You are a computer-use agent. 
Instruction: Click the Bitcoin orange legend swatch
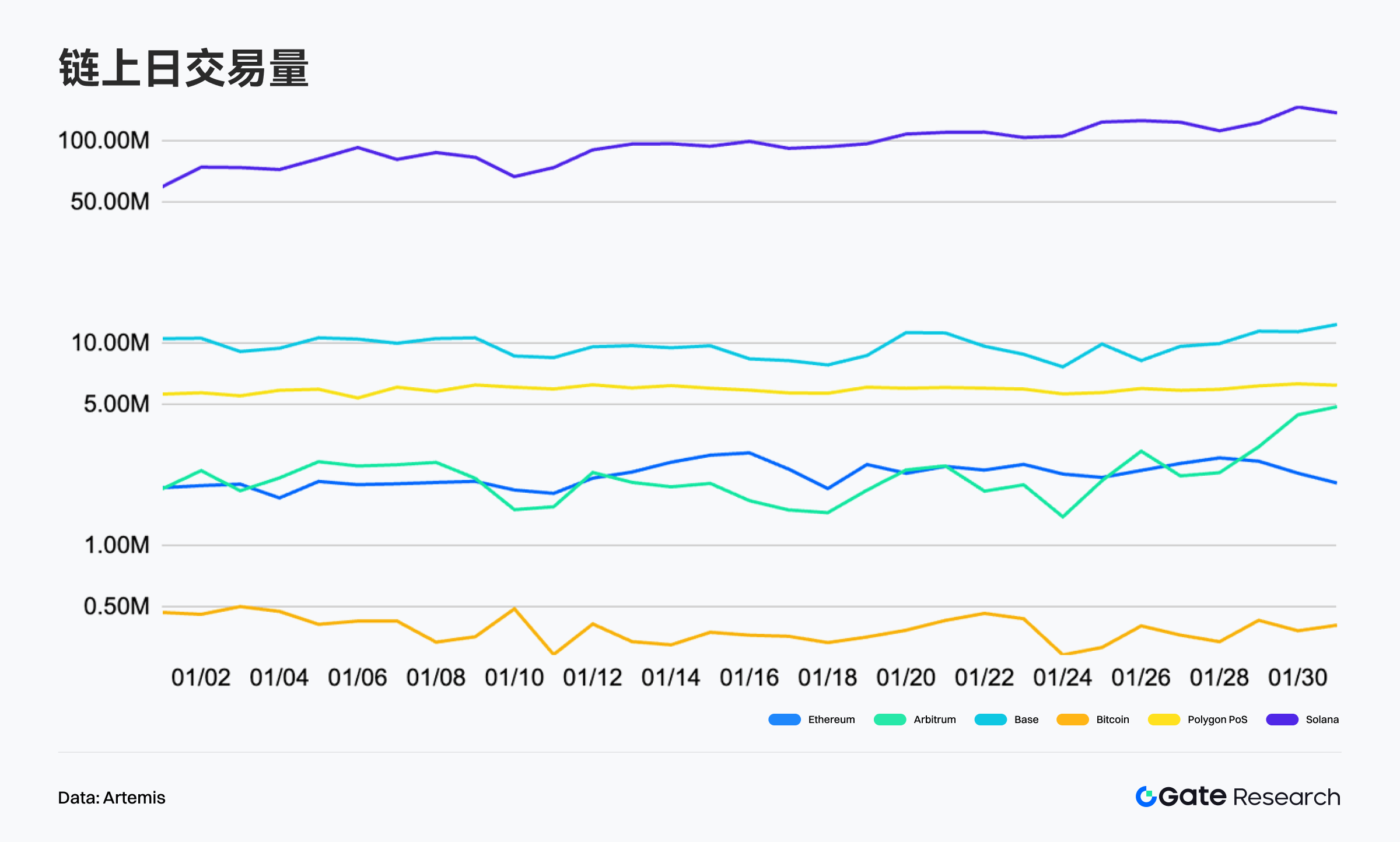(1072, 720)
